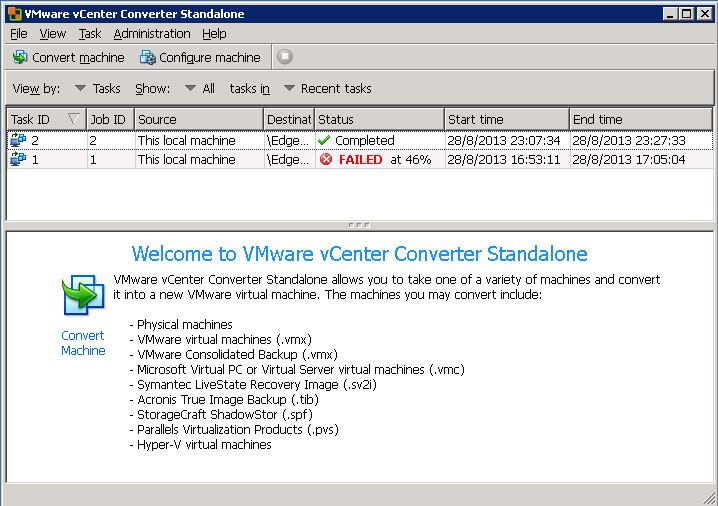Click end time 28/8/2013 23:27:33
The image size is (718, 506).
click(629, 140)
